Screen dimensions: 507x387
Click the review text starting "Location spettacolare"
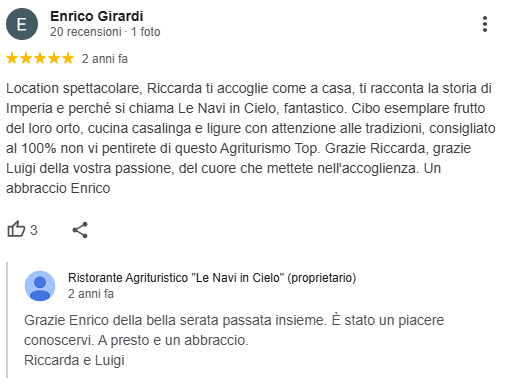tap(251, 138)
